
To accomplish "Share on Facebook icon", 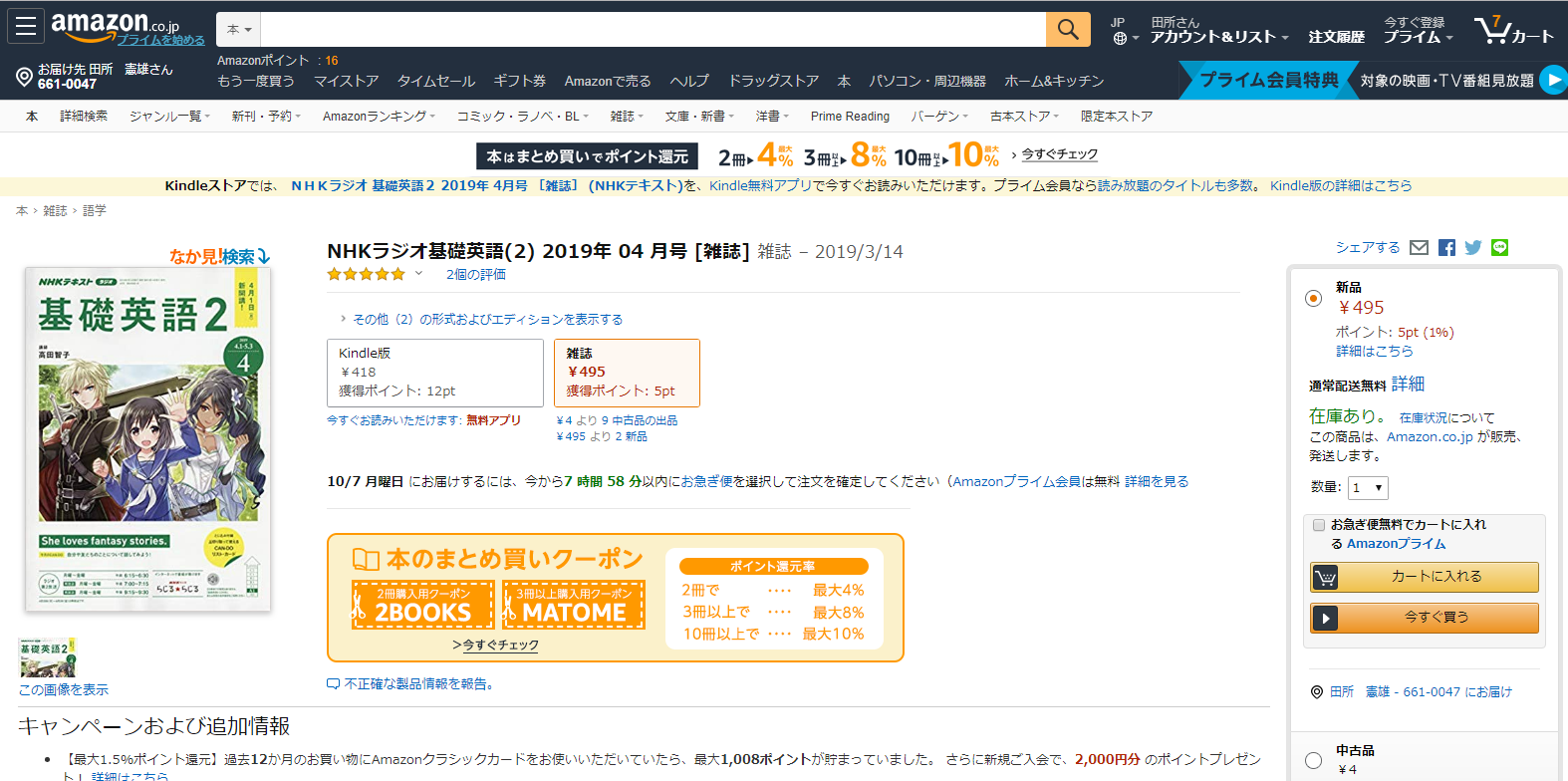I will [x=1446, y=248].
